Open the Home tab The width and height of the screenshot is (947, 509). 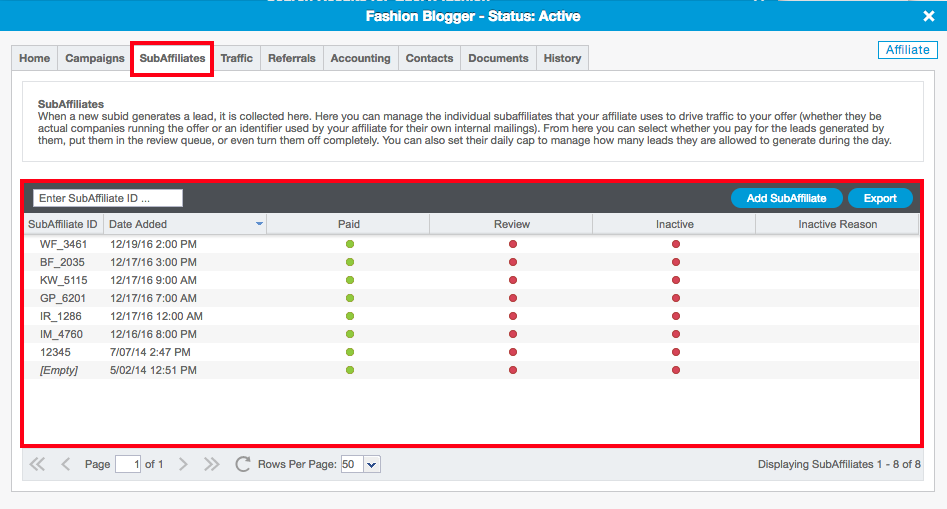click(34, 58)
